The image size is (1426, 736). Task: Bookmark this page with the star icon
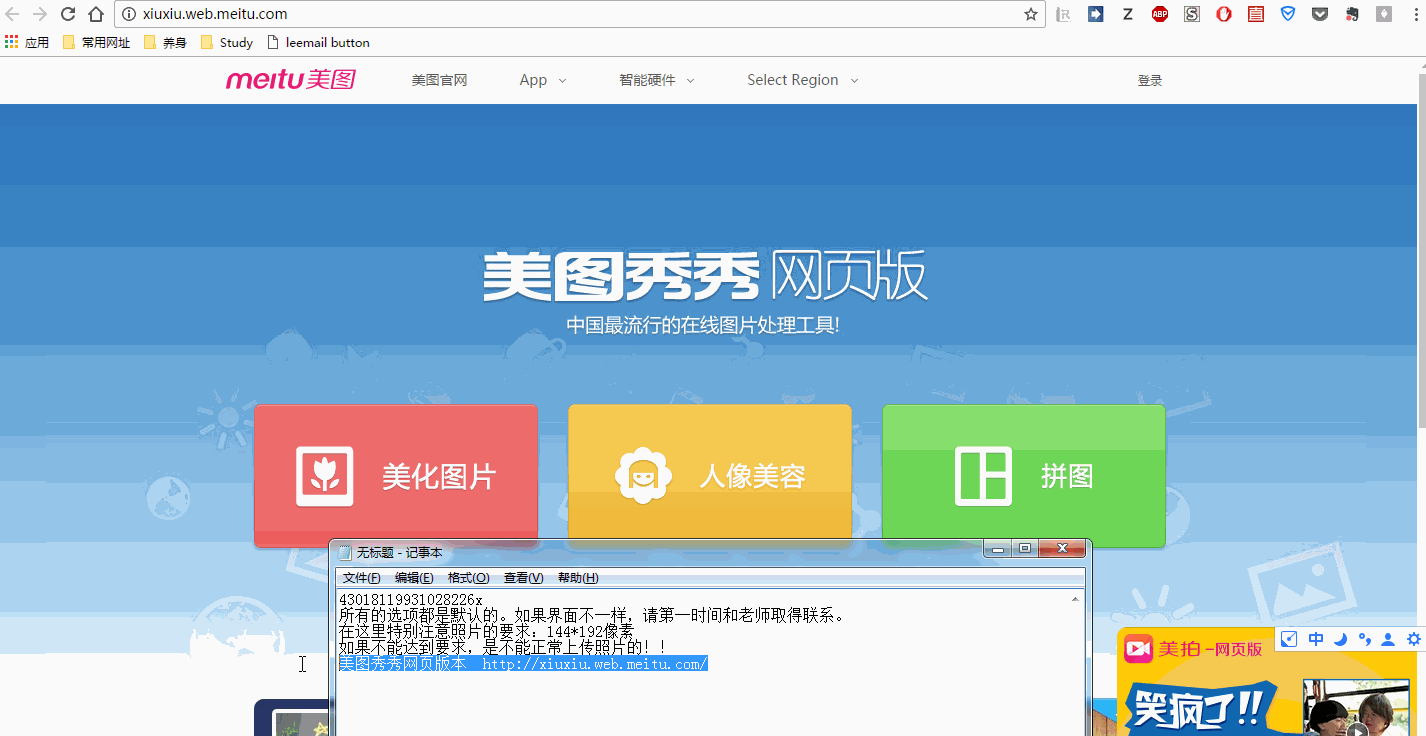[x=1031, y=14]
